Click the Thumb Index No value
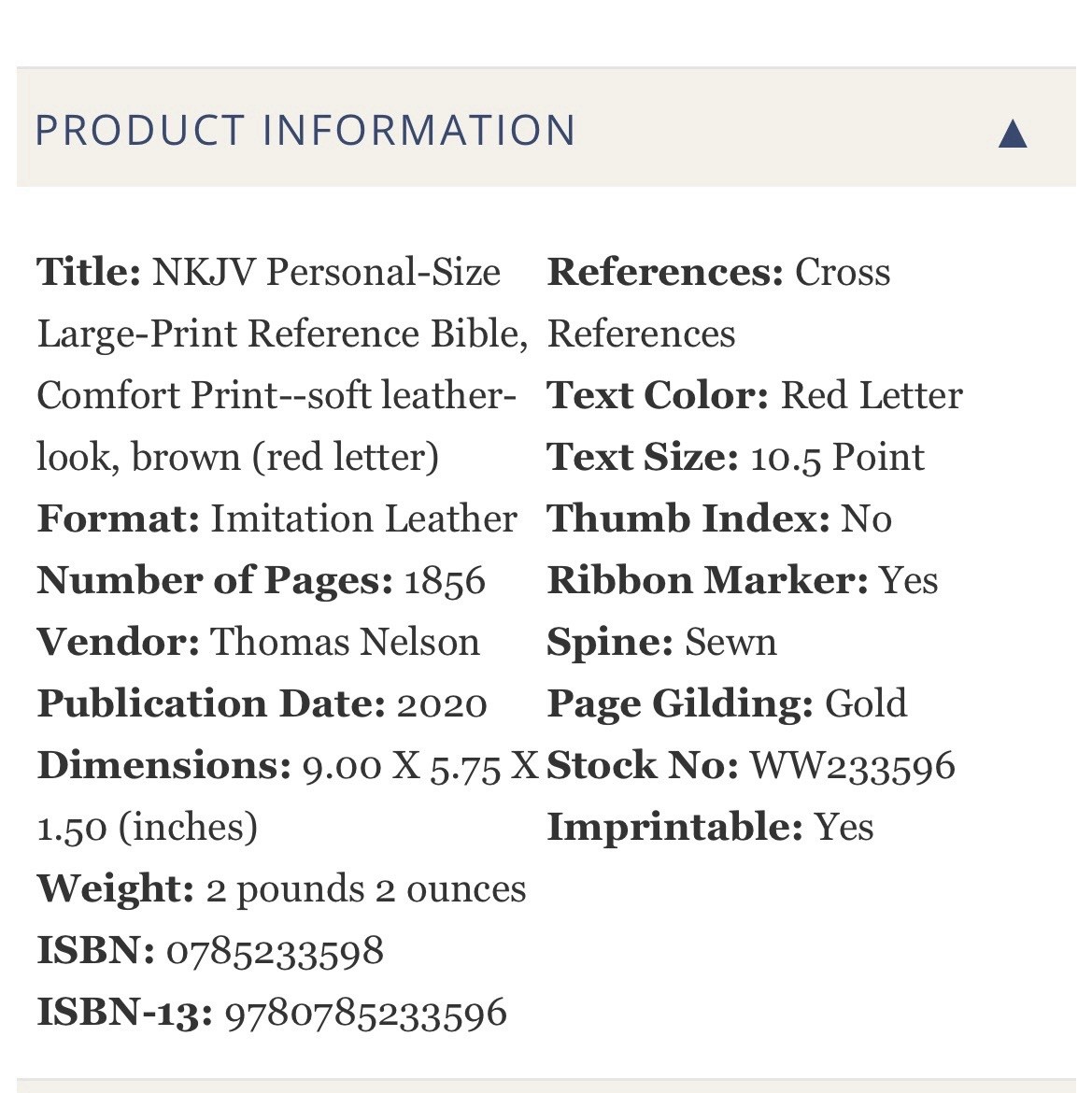The width and height of the screenshot is (1092, 1093). click(x=866, y=518)
